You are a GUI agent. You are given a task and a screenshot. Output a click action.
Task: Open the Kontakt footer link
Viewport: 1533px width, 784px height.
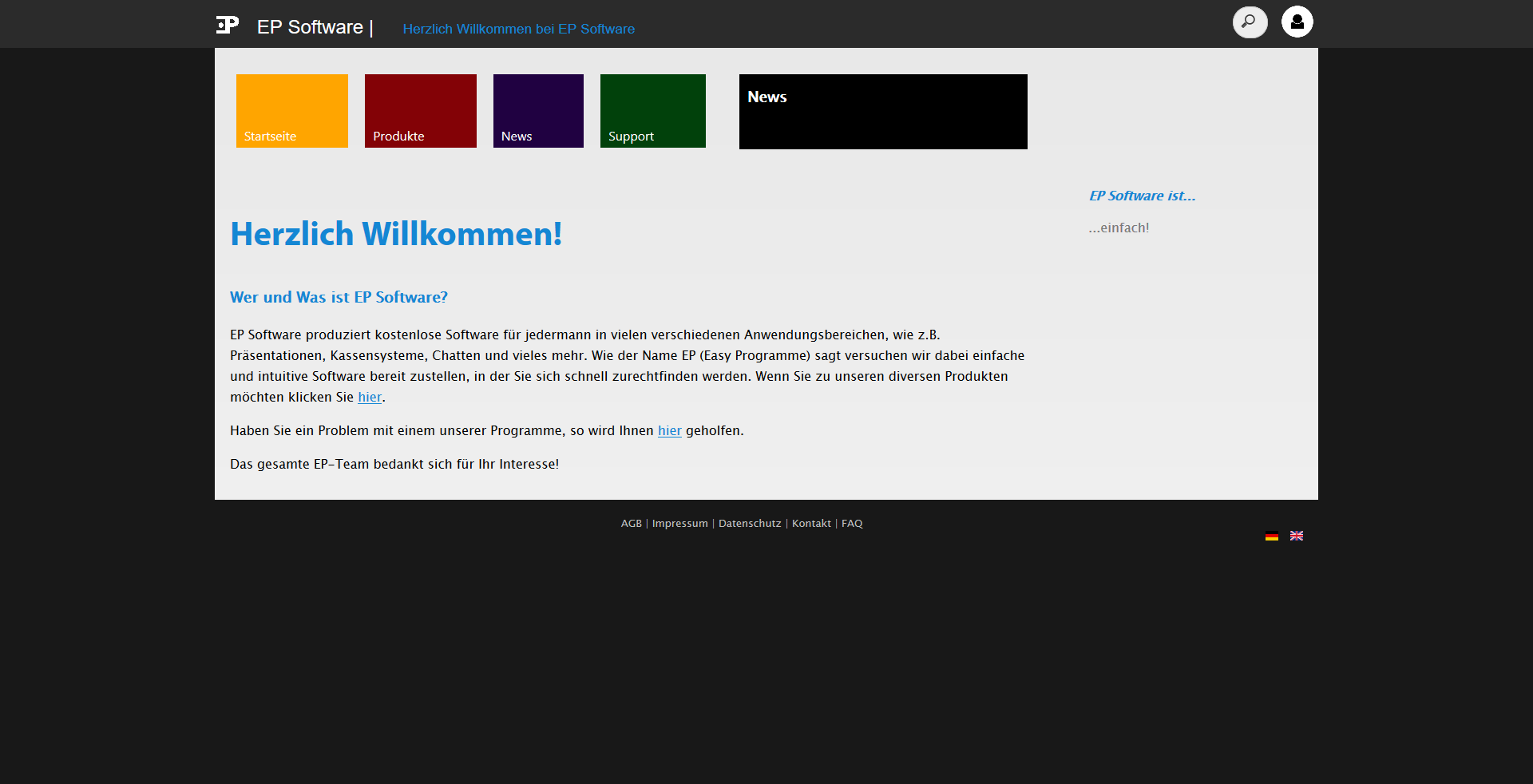[x=811, y=524]
